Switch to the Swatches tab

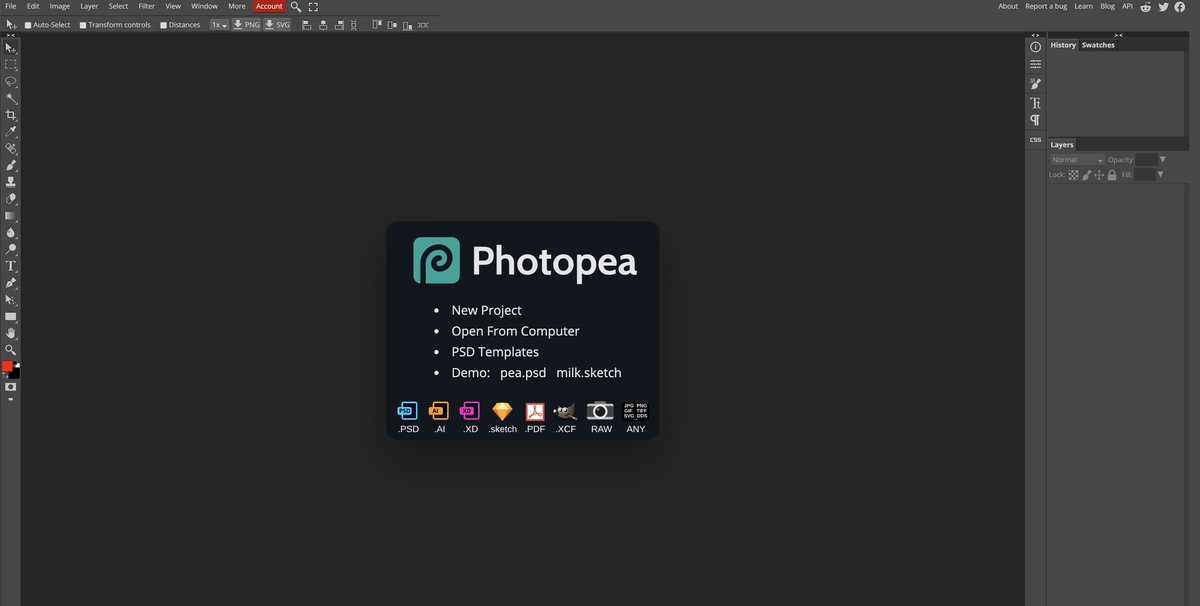pos(1098,45)
